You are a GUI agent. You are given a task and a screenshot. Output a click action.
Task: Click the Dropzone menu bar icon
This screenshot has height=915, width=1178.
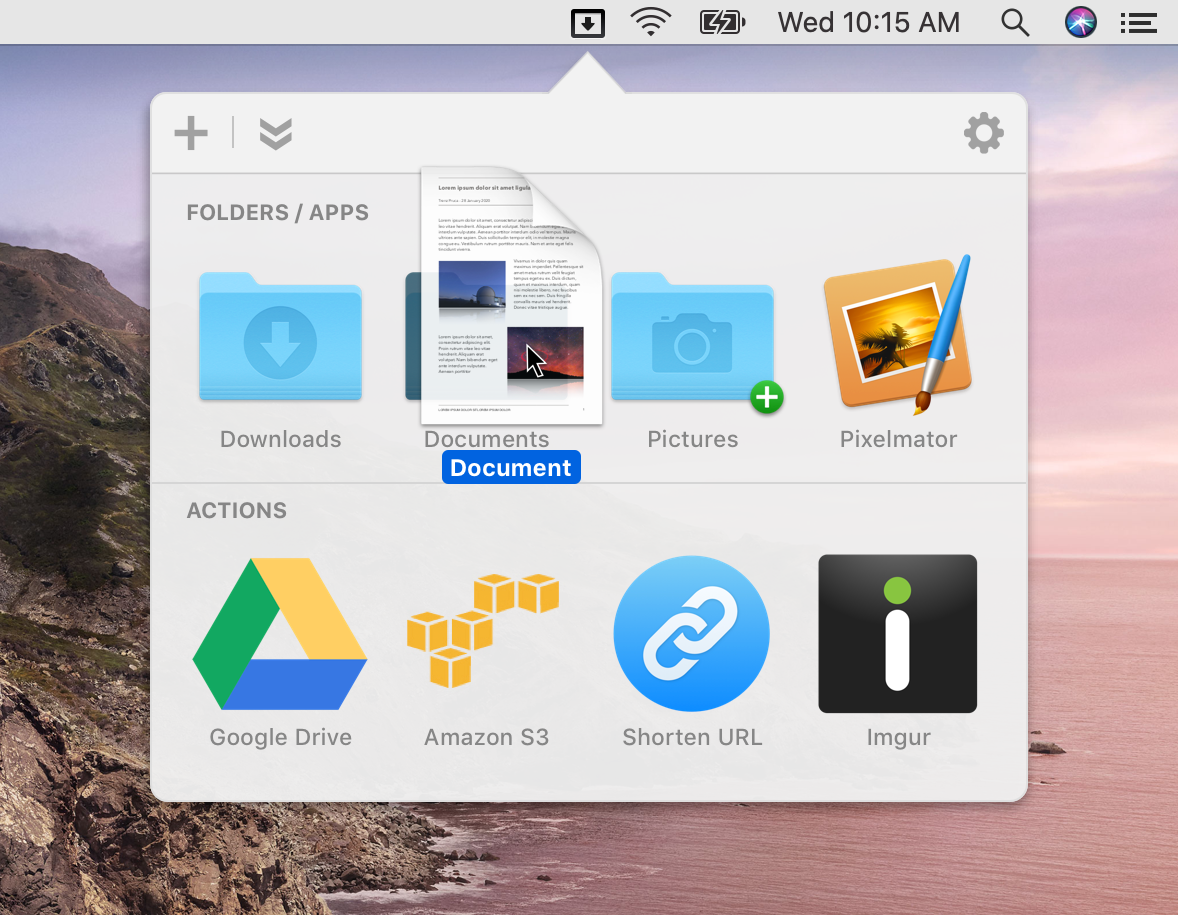coord(588,22)
